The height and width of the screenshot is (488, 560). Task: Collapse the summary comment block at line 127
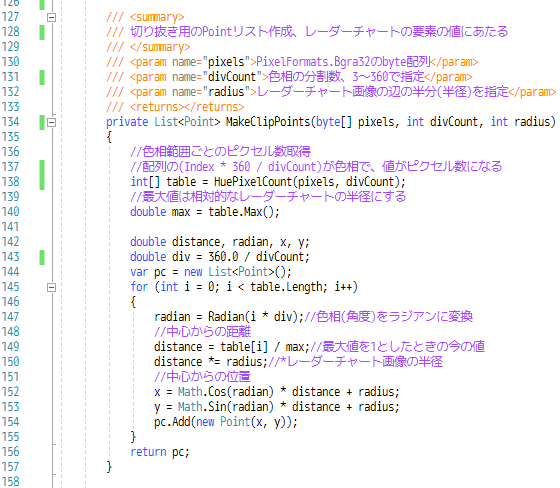(x=51, y=17)
